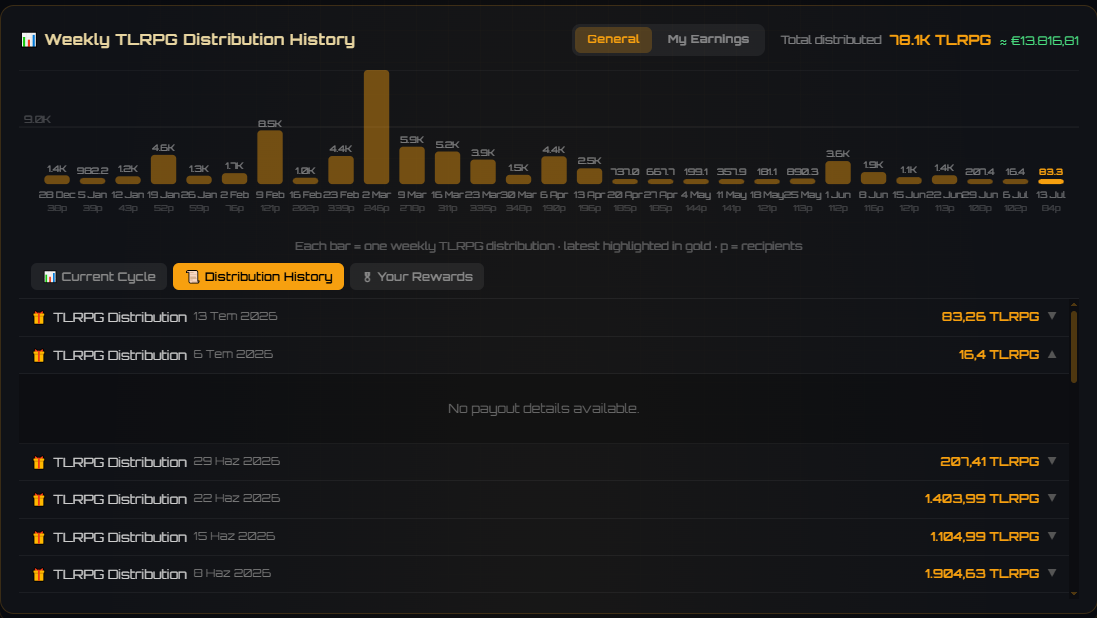Open the Current Cycle tab
Screen dimensions: 1097x618
click(99, 276)
